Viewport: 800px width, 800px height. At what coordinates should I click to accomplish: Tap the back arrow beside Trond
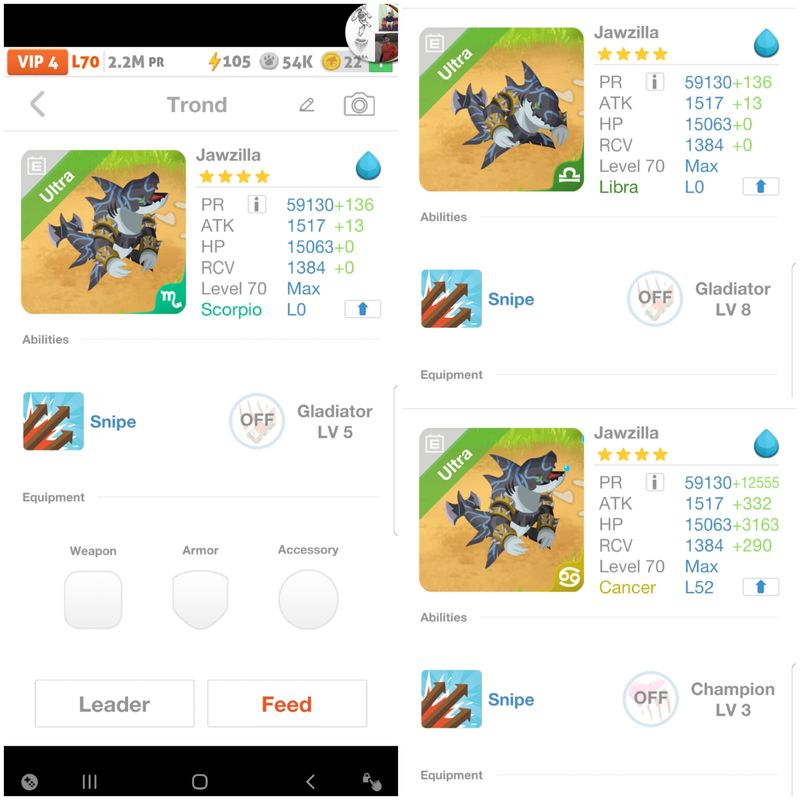(38, 105)
